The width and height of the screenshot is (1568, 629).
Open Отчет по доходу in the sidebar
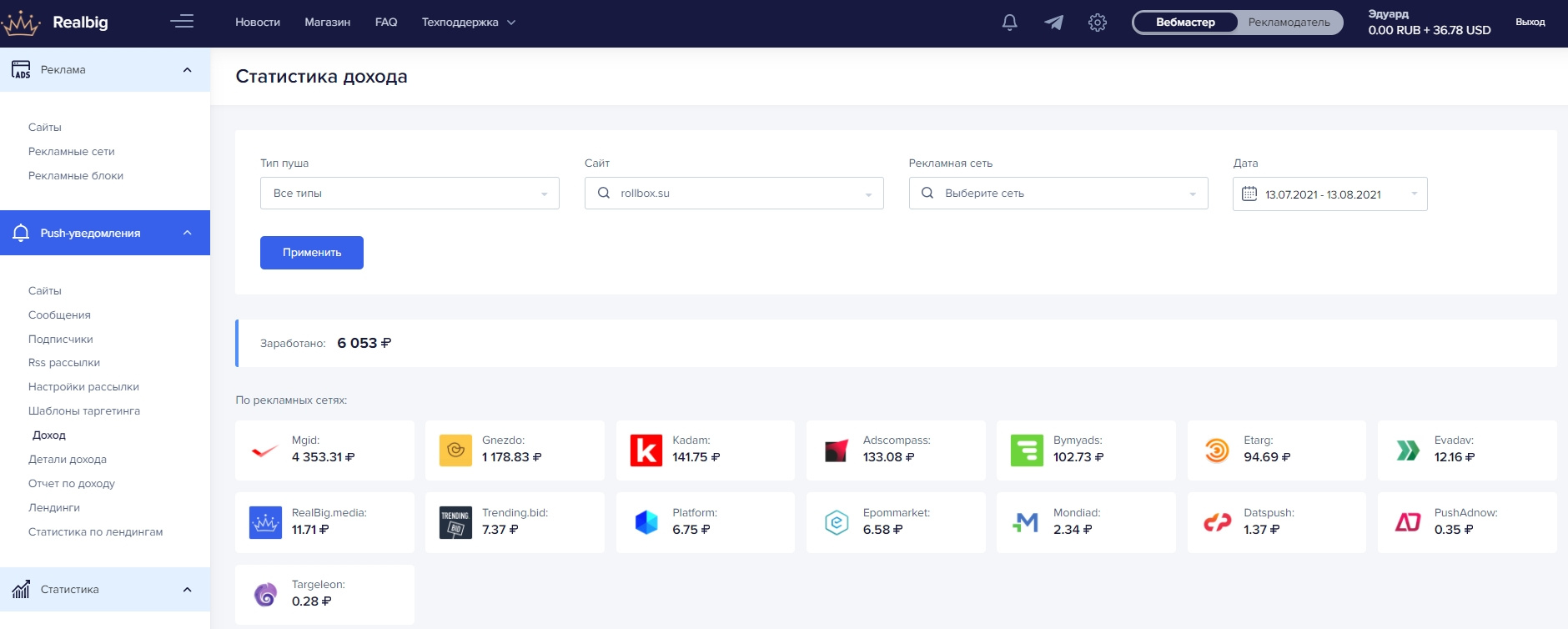(x=72, y=483)
